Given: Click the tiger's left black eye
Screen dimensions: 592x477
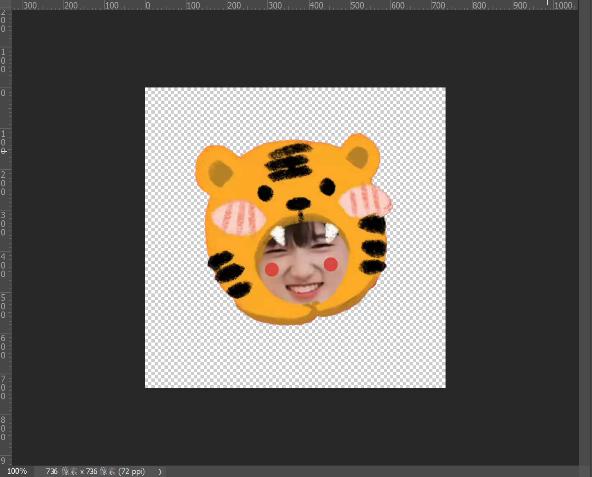Looking at the screenshot, I should click(265, 193).
